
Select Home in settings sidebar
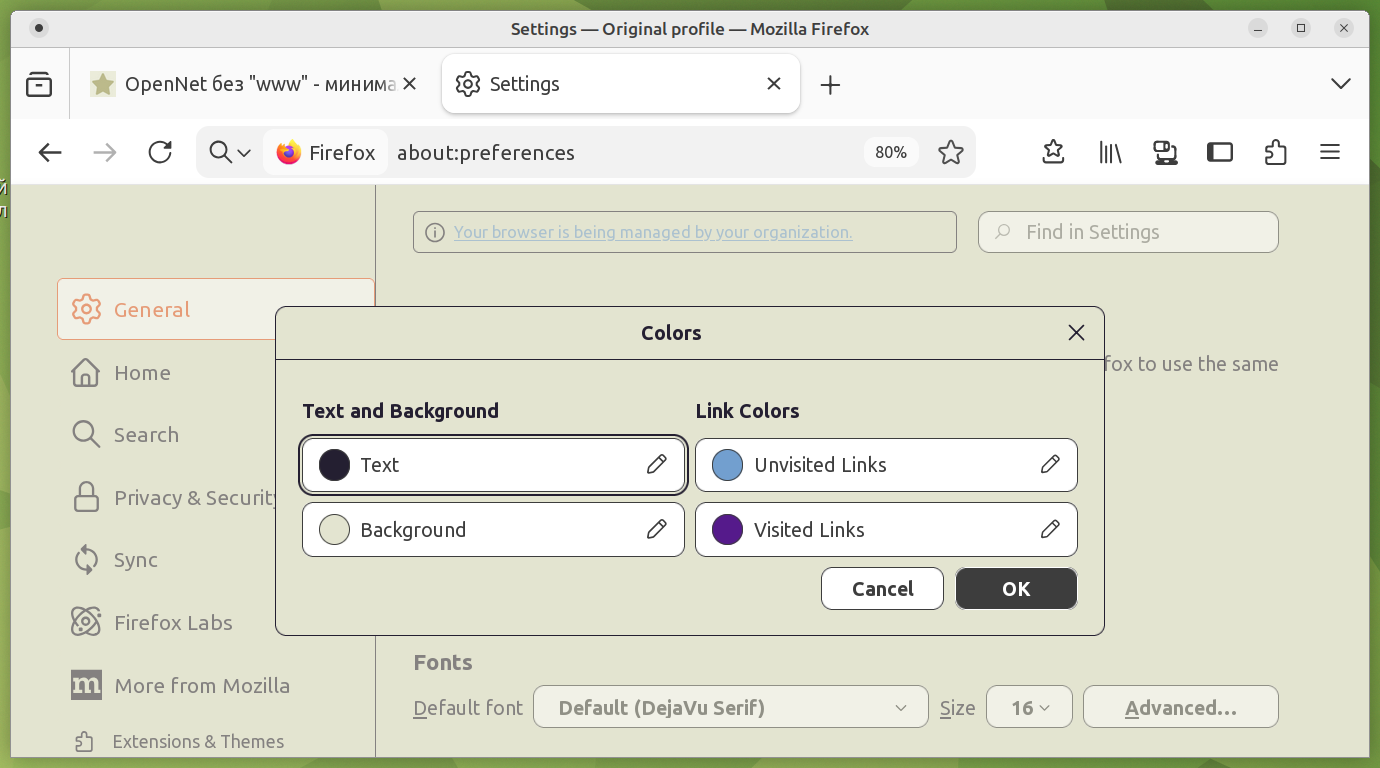[x=142, y=373]
